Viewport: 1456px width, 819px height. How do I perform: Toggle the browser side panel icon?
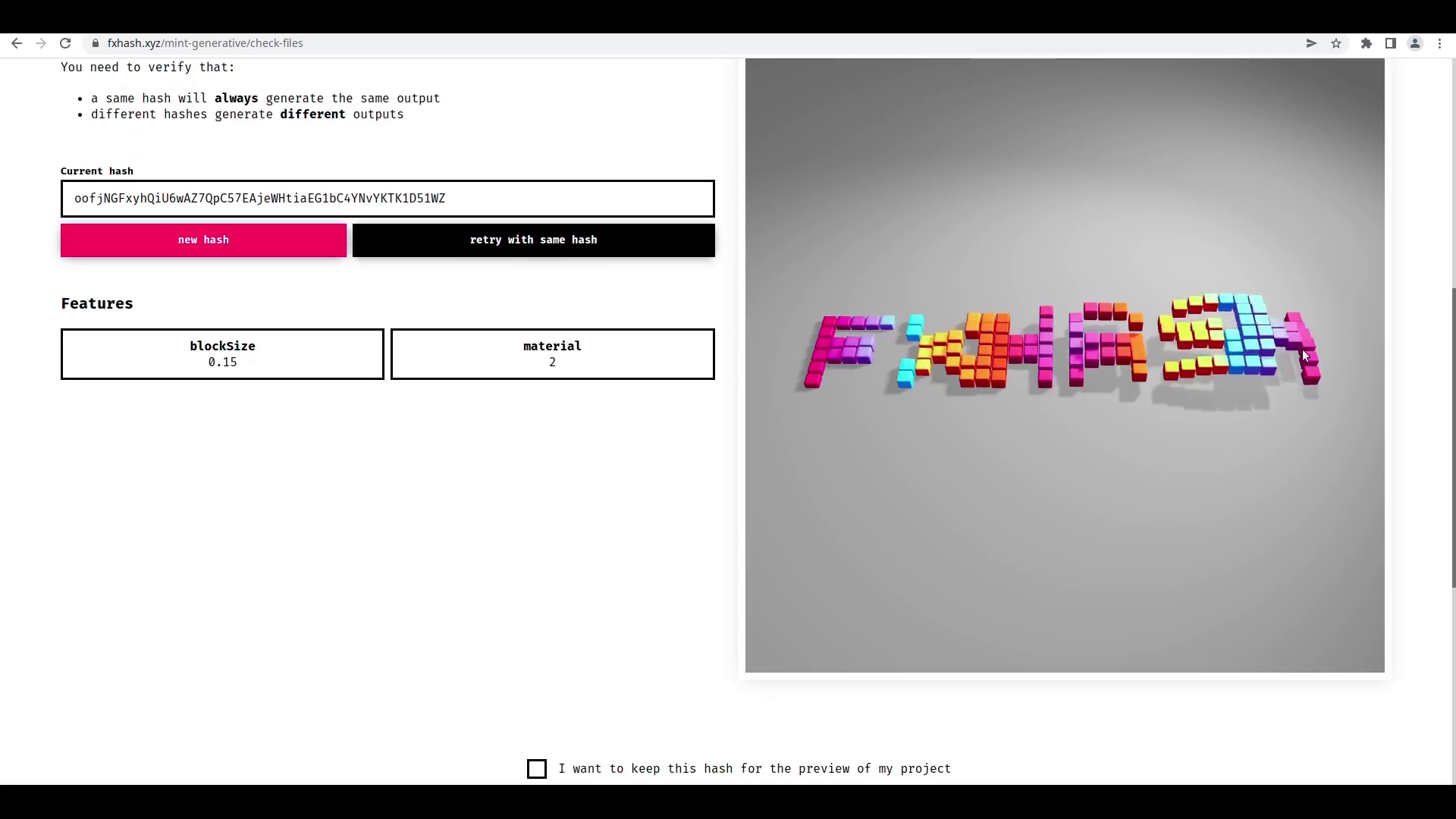pos(1390,43)
